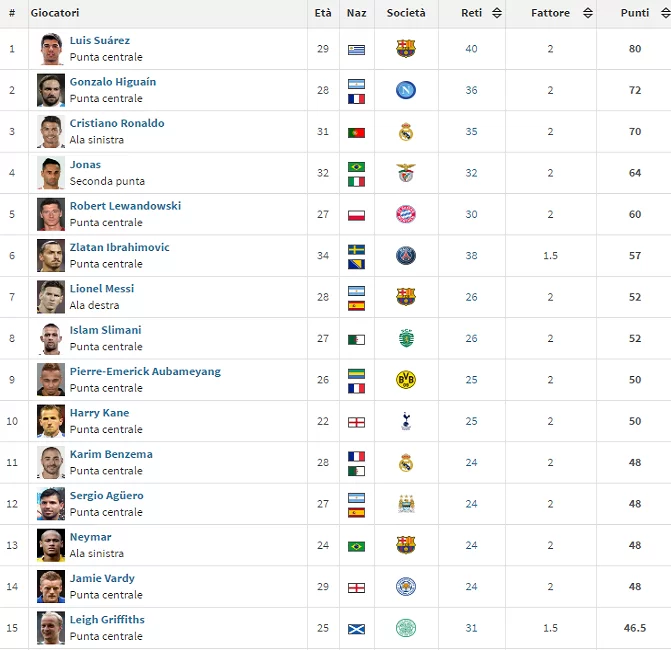Open the Borussia Dortmund club crest
The height and width of the screenshot is (650, 671).
click(405, 379)
